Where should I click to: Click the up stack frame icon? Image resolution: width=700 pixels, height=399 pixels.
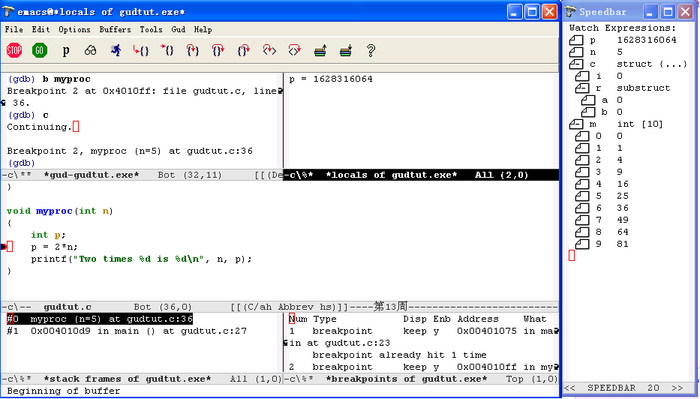[x=320, y=50]
